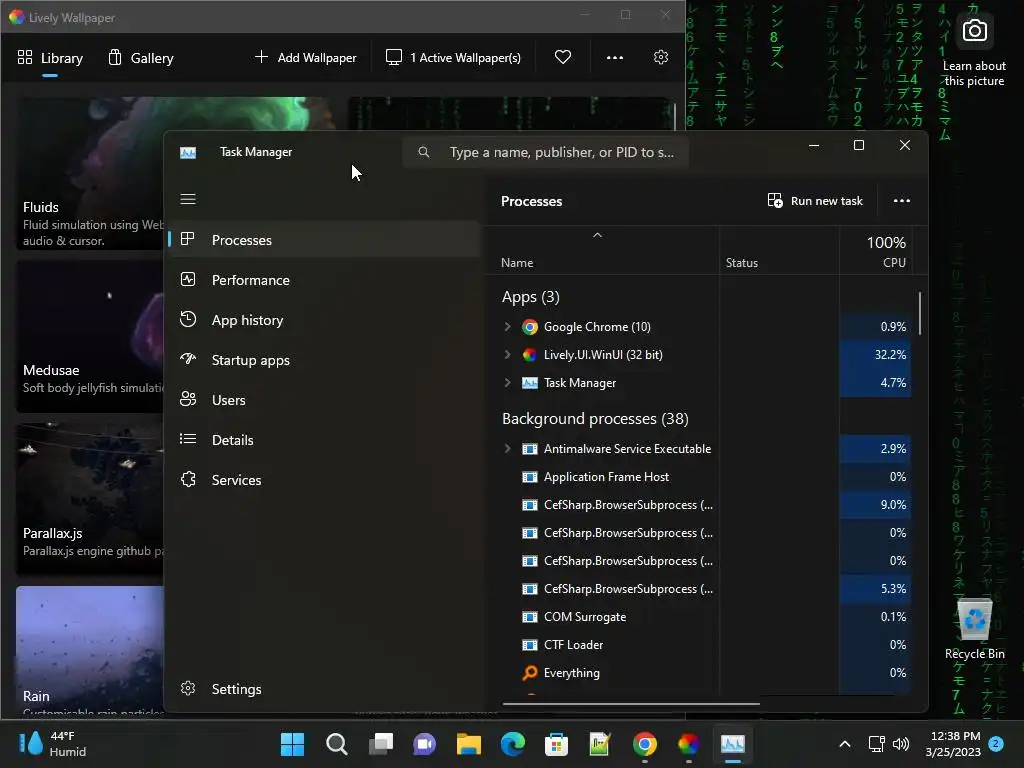The image size is (1024, 768).
Task: Open Lively Wallpaper settings gear
Action: coord(661,57)
